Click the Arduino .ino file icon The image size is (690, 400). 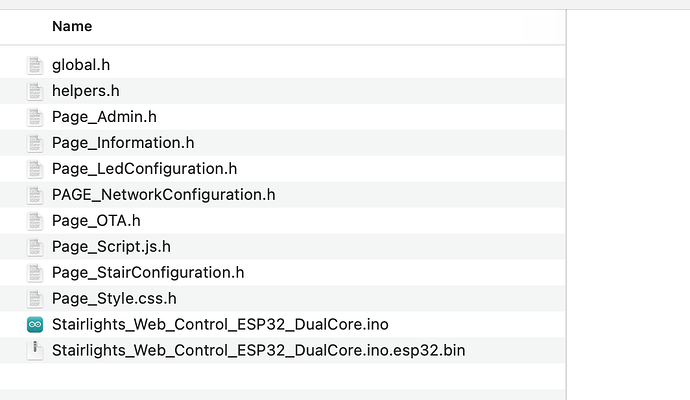click(35, 325)
